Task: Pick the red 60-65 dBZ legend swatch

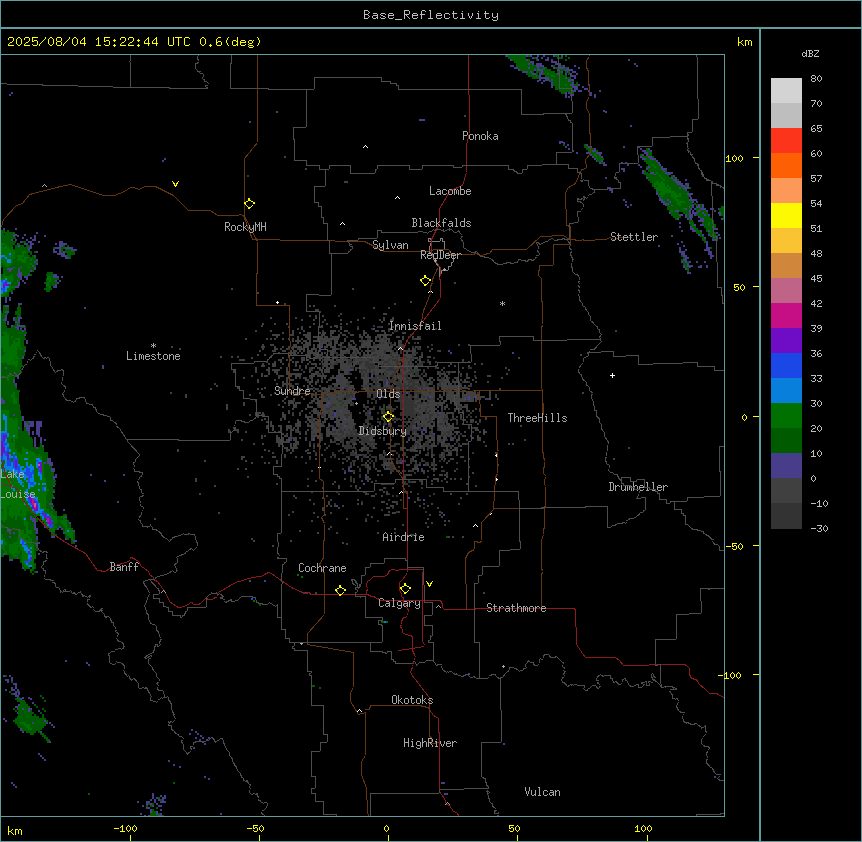Action: pyautogui.click(x=786, y=141)
